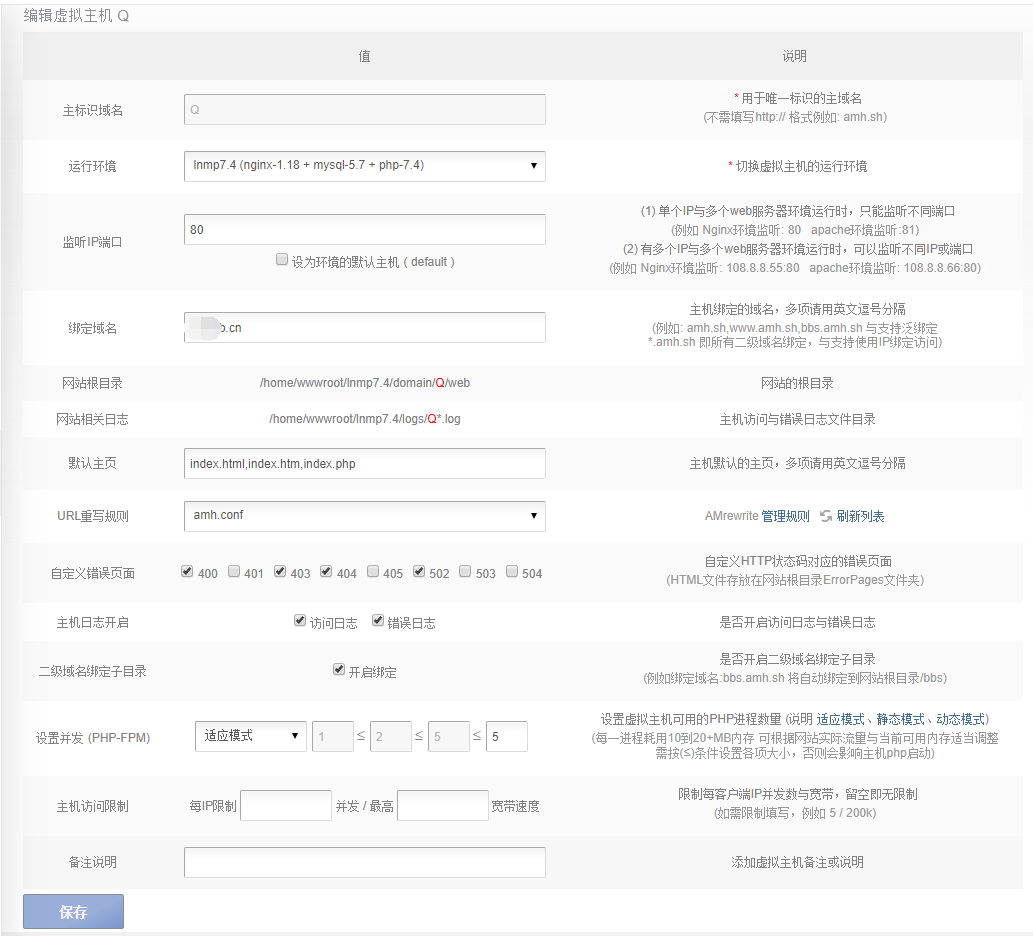Image resolution: width=1033 pixels, height=936 pixels.
Task: Toggle the 设为环境的默认主机 checkbox
Action: click(x=282, y=260)
